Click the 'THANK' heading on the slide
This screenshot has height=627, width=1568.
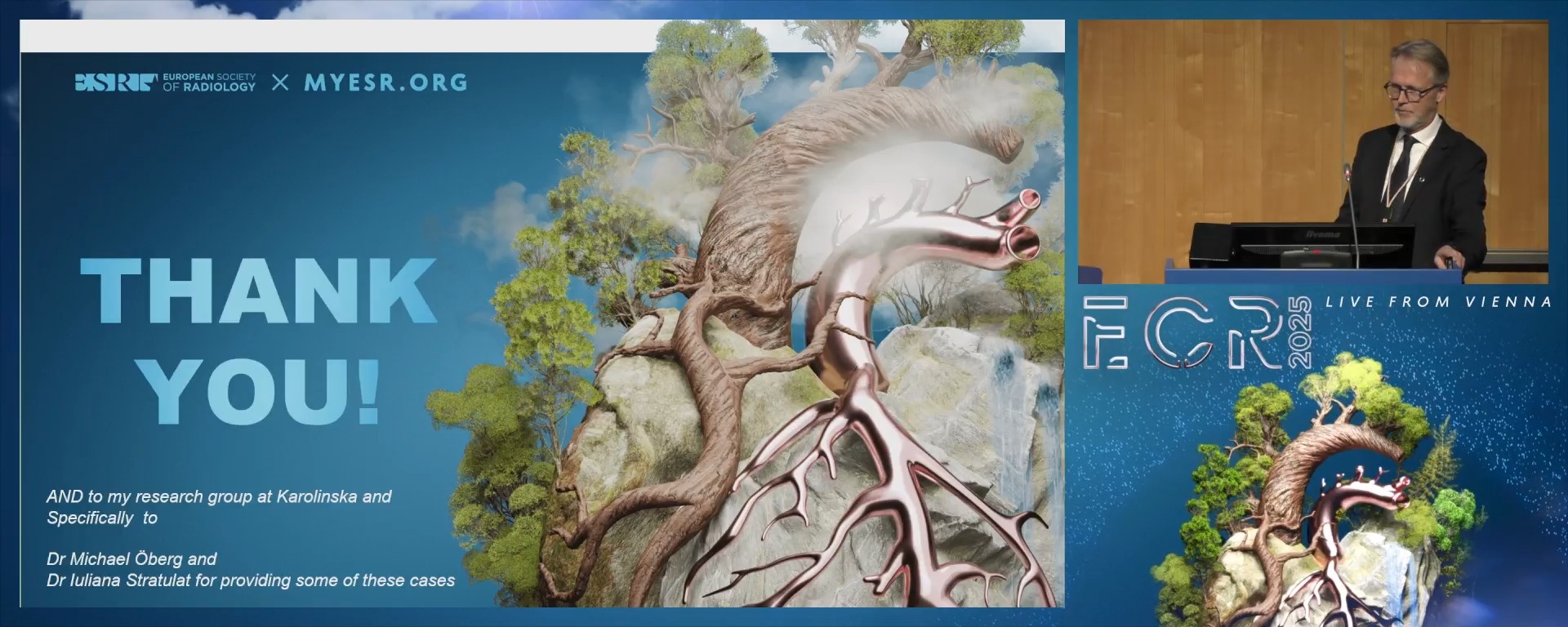coord(259,291)
